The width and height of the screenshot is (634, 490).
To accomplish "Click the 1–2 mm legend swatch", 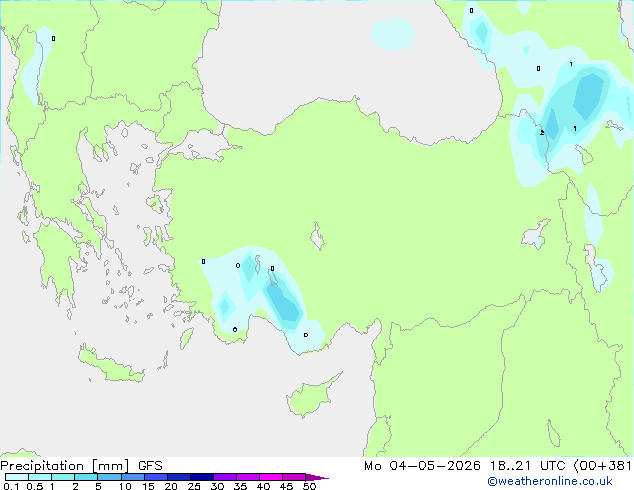I will [x=63, y=477].
